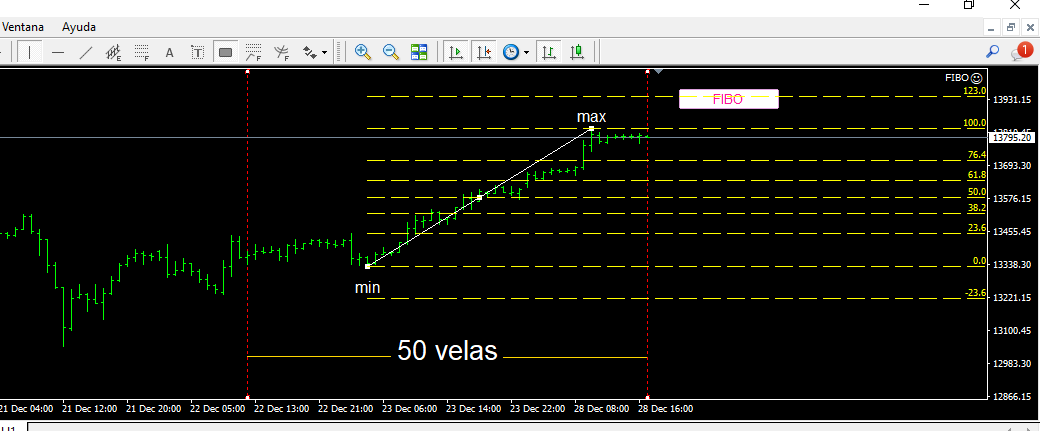Click the 38.2 Fibonacci level label

(977, 208)
